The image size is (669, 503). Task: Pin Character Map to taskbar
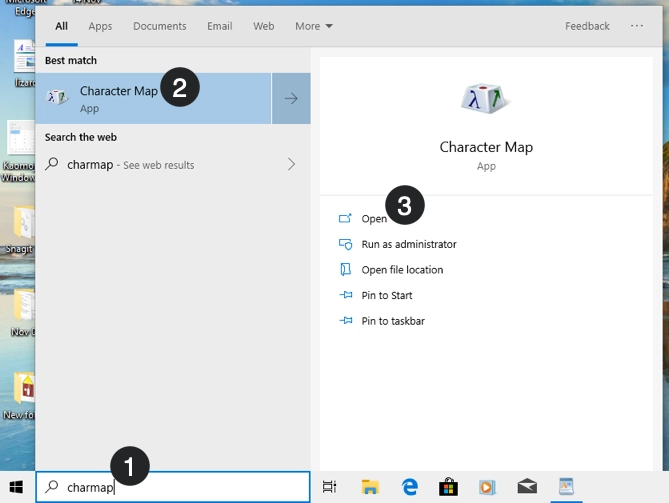(393, 321)
